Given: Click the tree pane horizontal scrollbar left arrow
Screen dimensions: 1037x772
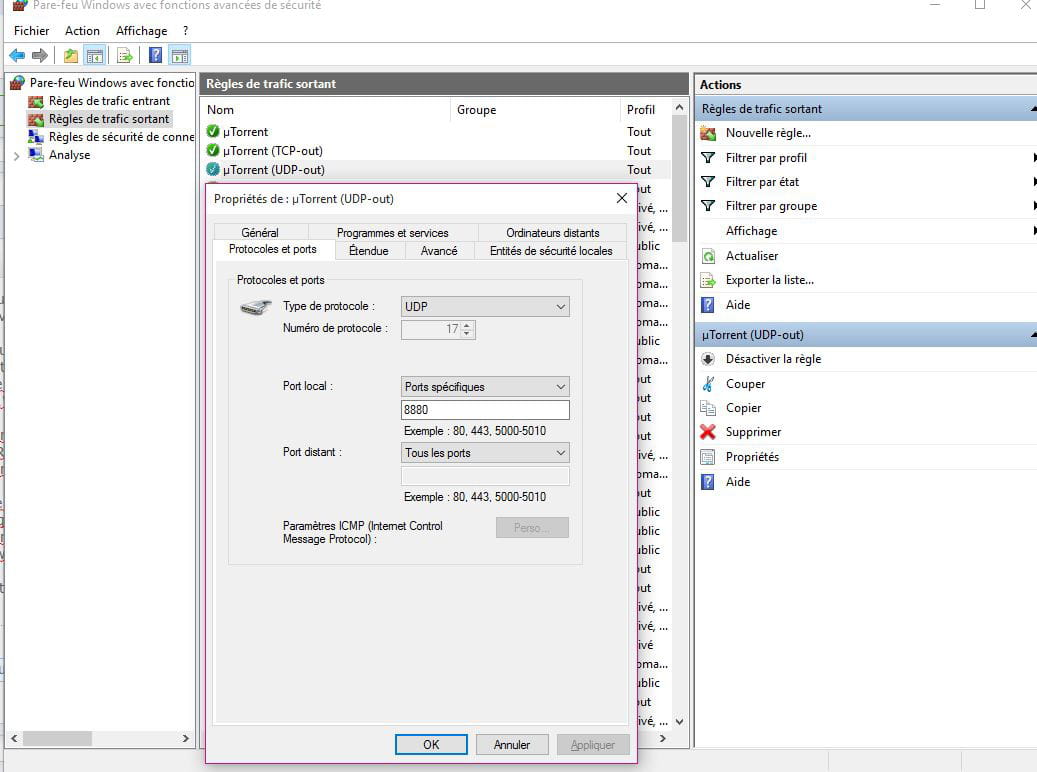Looking at the screenshot, I should point(14,738).
